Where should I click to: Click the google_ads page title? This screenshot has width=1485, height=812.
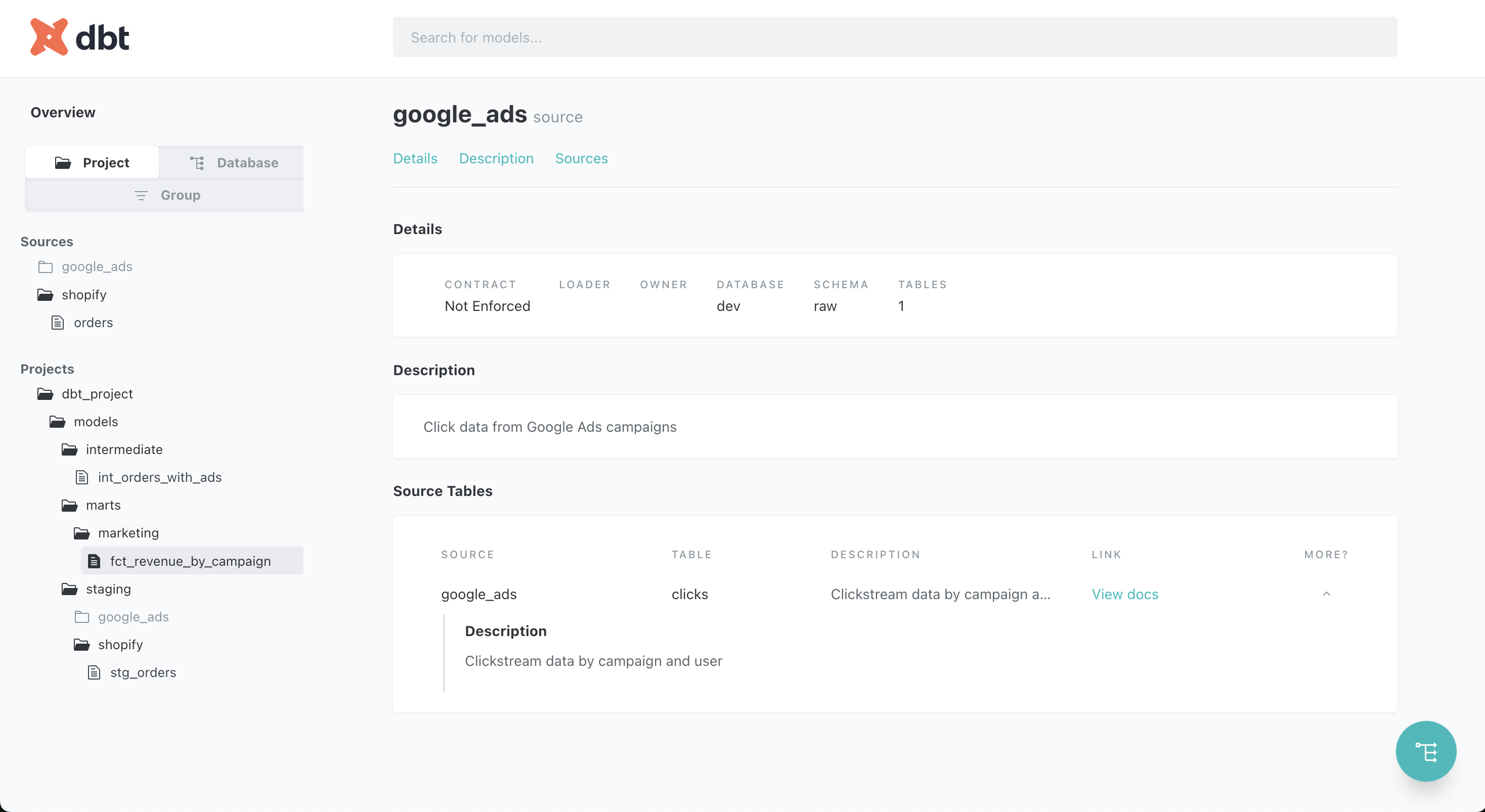(459, 115)
